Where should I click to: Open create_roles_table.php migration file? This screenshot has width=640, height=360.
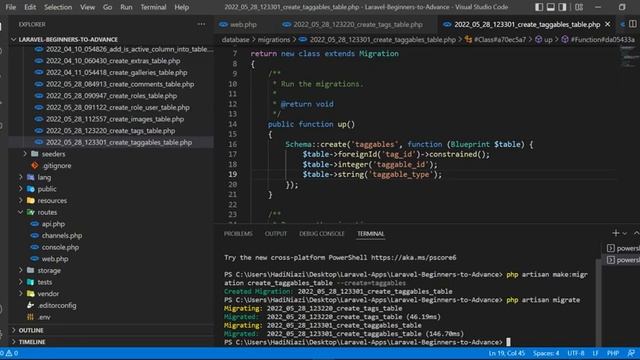111,96
